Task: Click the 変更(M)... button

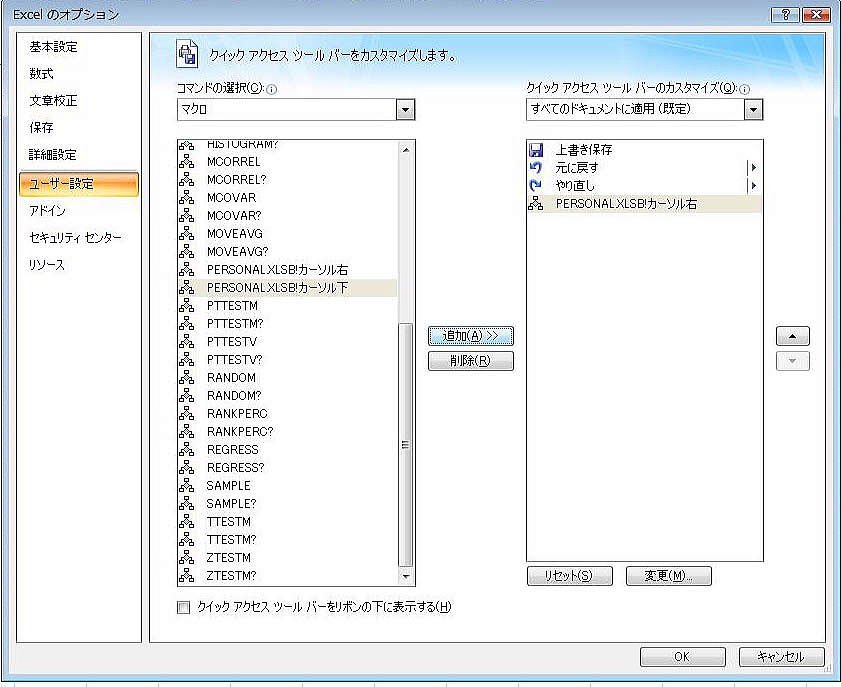Action: pyautogui.click(x=668, y=576)
